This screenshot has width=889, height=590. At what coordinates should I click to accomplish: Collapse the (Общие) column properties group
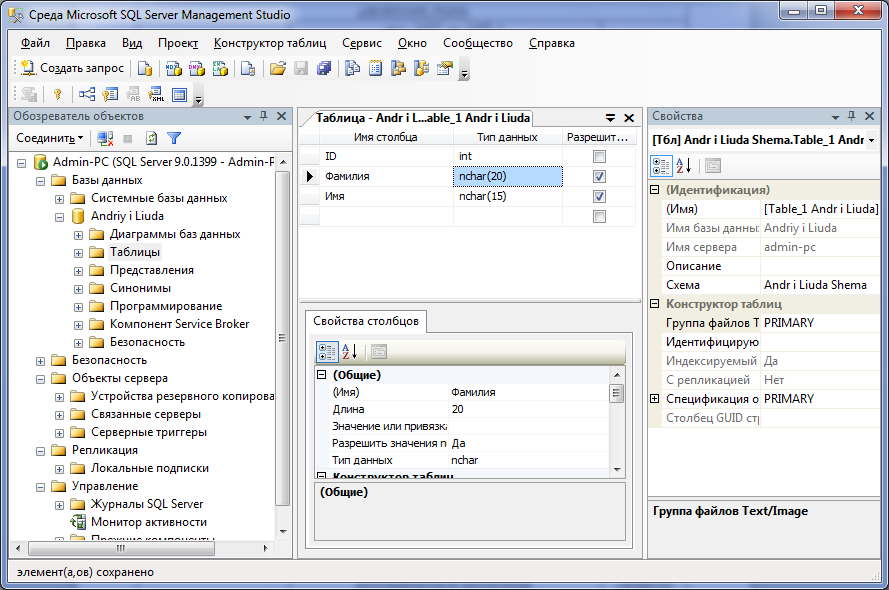[x=321, y=375]
